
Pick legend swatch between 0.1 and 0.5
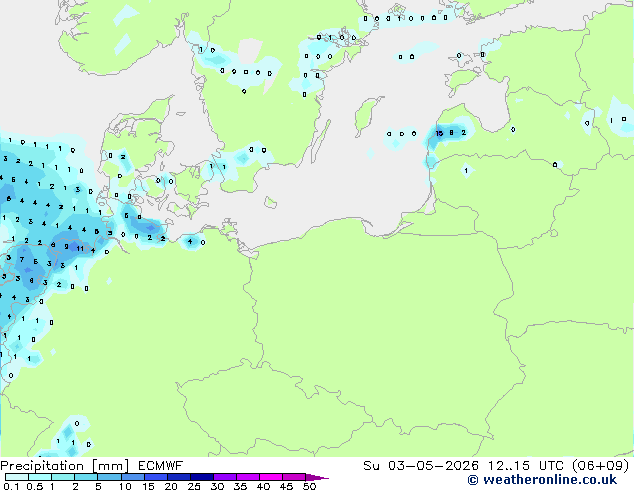pos(17,477)
